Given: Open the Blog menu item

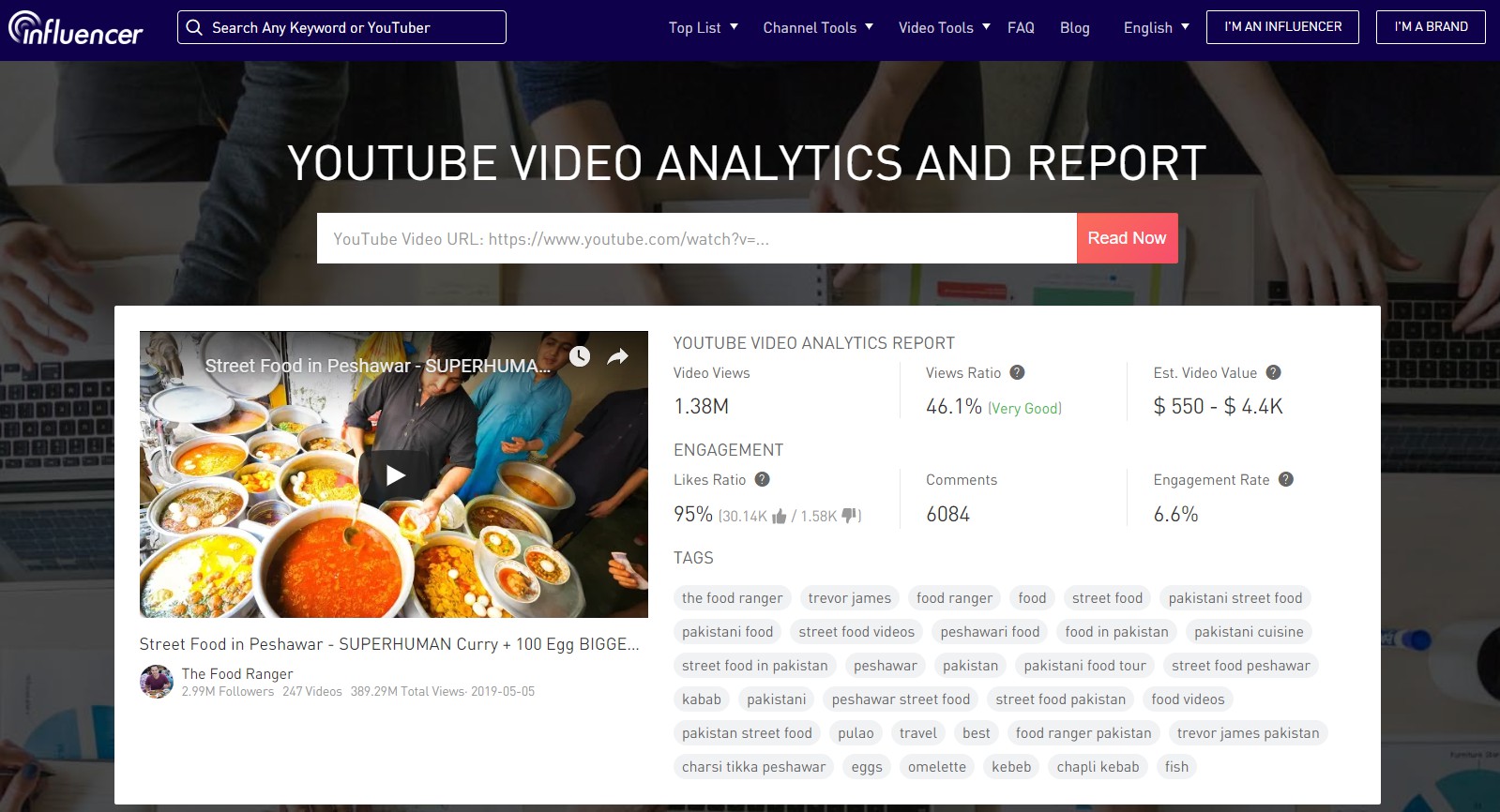Looking at the screenshot, I should click(1075, 27).
